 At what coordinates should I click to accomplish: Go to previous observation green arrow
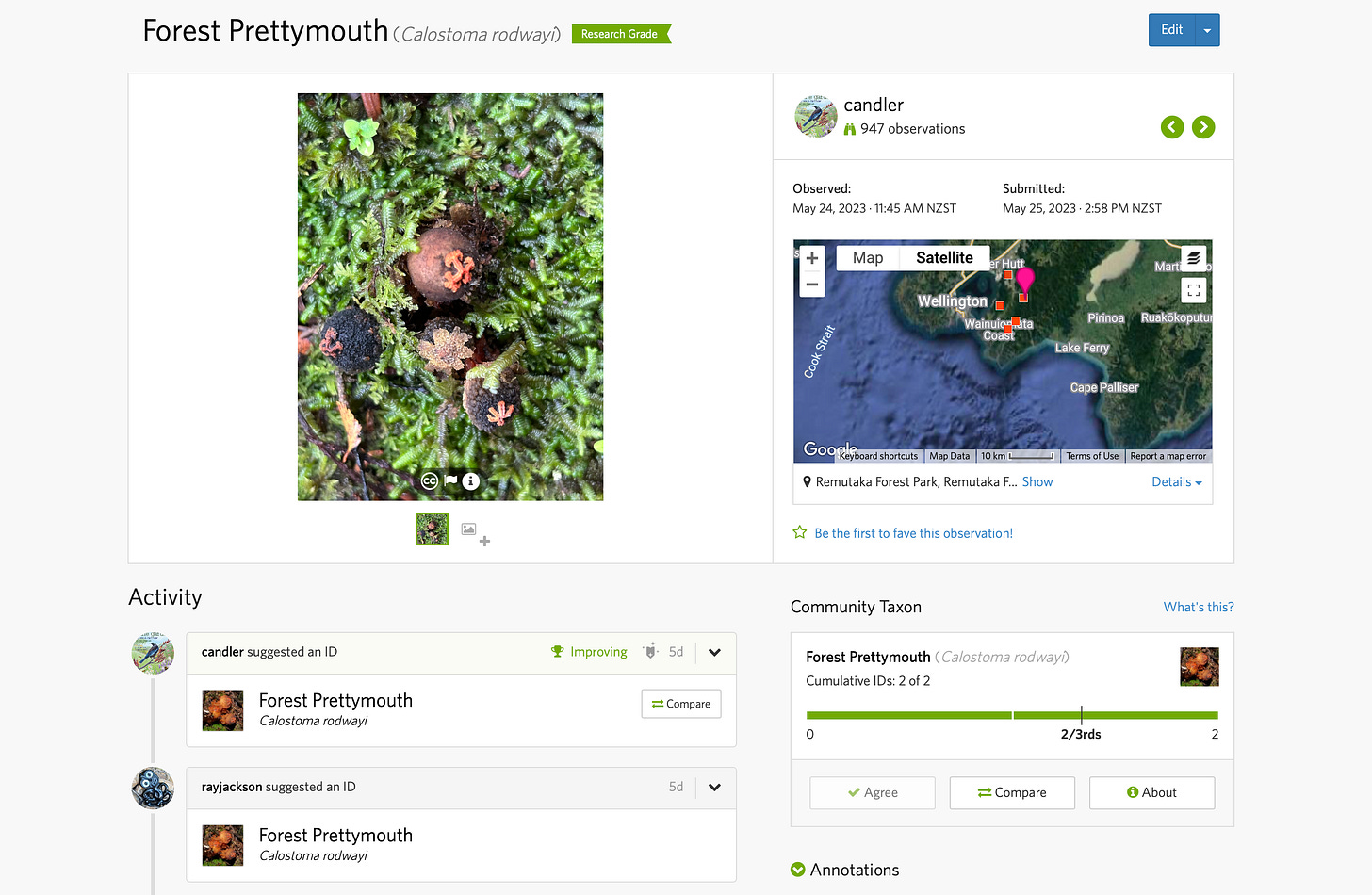point(1172,127)
